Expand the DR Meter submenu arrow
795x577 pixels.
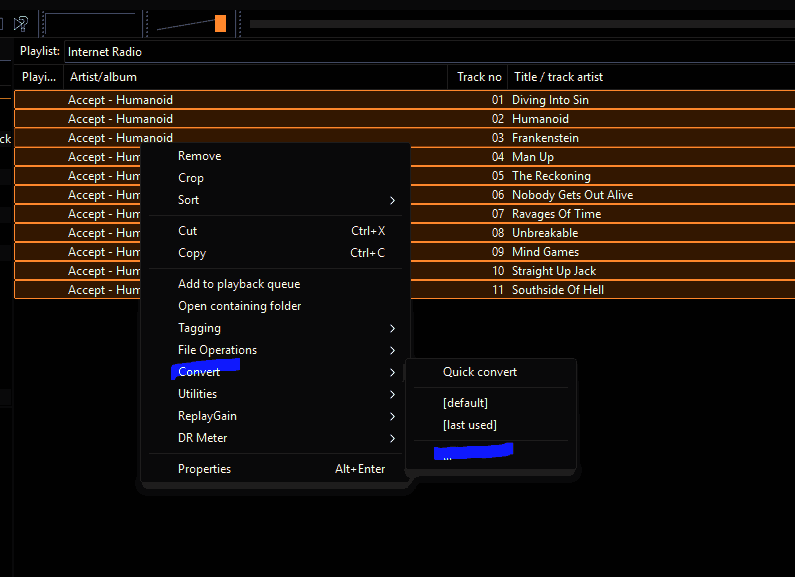(x=392, y=439)
